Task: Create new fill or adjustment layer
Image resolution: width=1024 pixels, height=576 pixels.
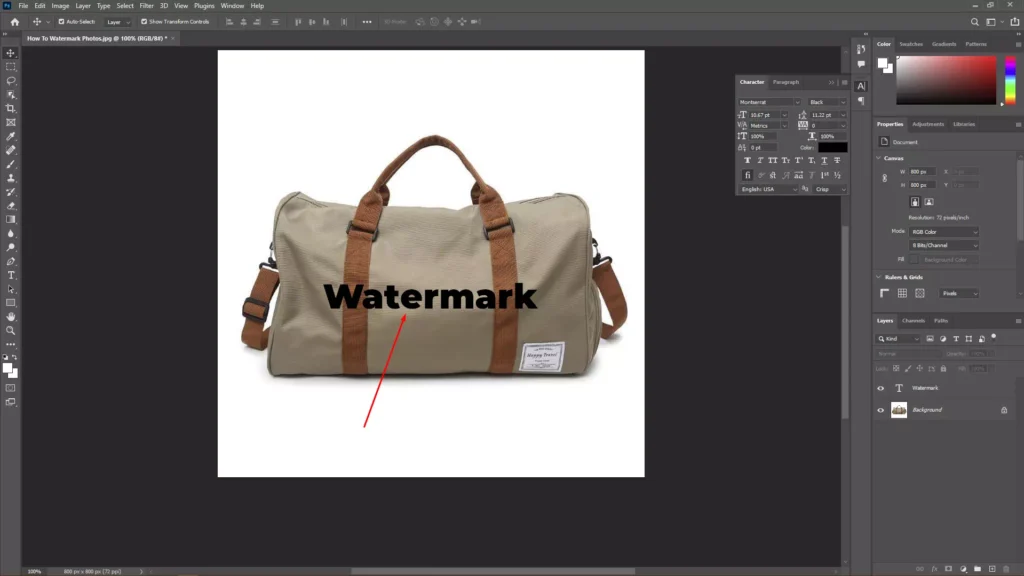Action: click(x=963, y=569)
